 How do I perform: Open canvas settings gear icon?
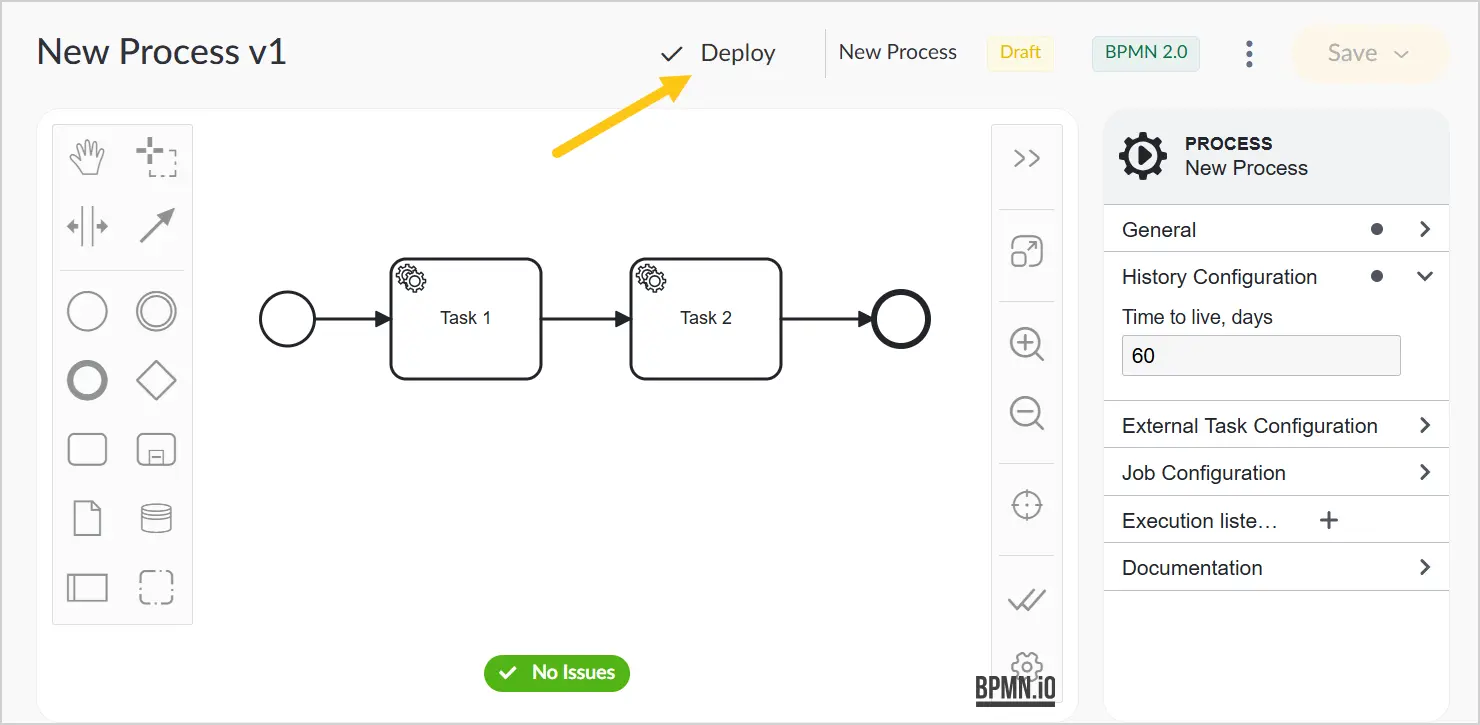coord(1027,664)
